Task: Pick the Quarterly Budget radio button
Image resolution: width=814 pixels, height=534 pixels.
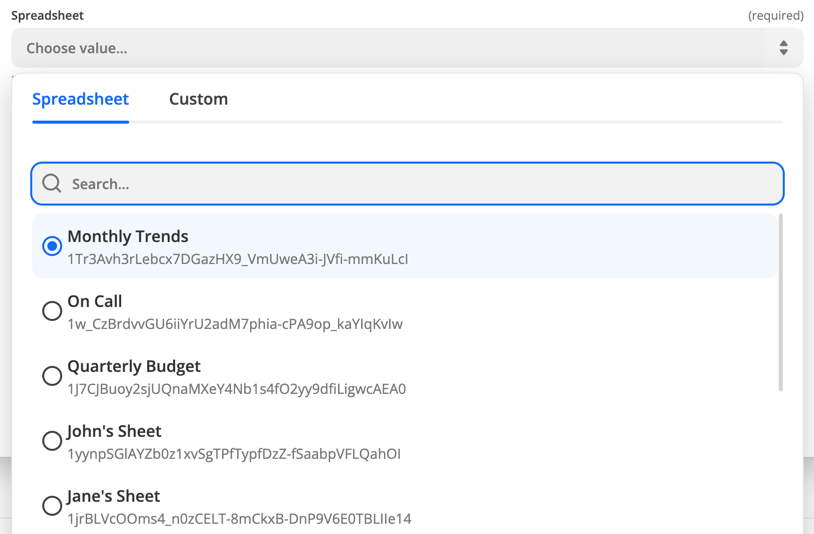Action: point(52,376)
